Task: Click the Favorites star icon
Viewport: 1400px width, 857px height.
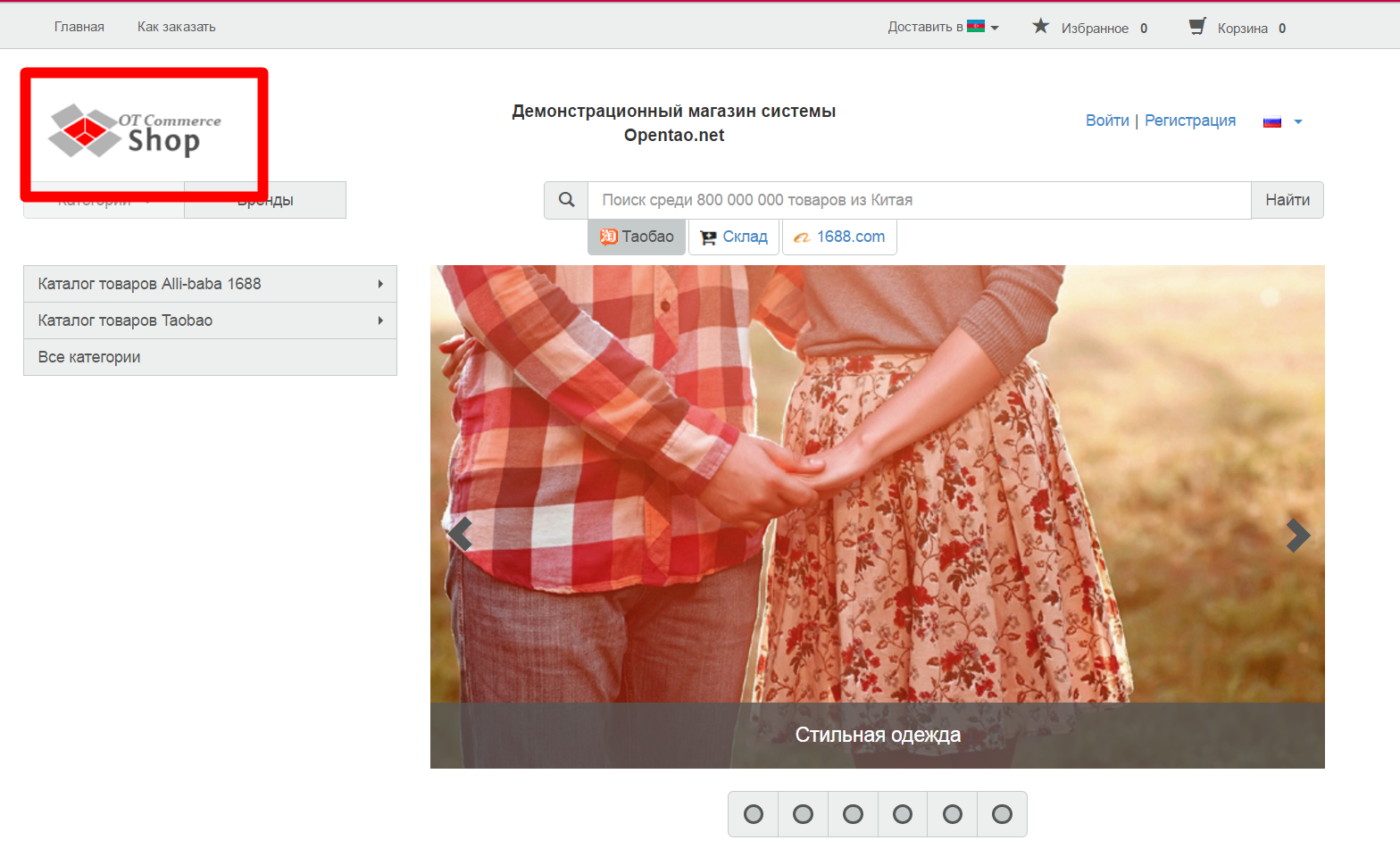Action: (1040, 27)
